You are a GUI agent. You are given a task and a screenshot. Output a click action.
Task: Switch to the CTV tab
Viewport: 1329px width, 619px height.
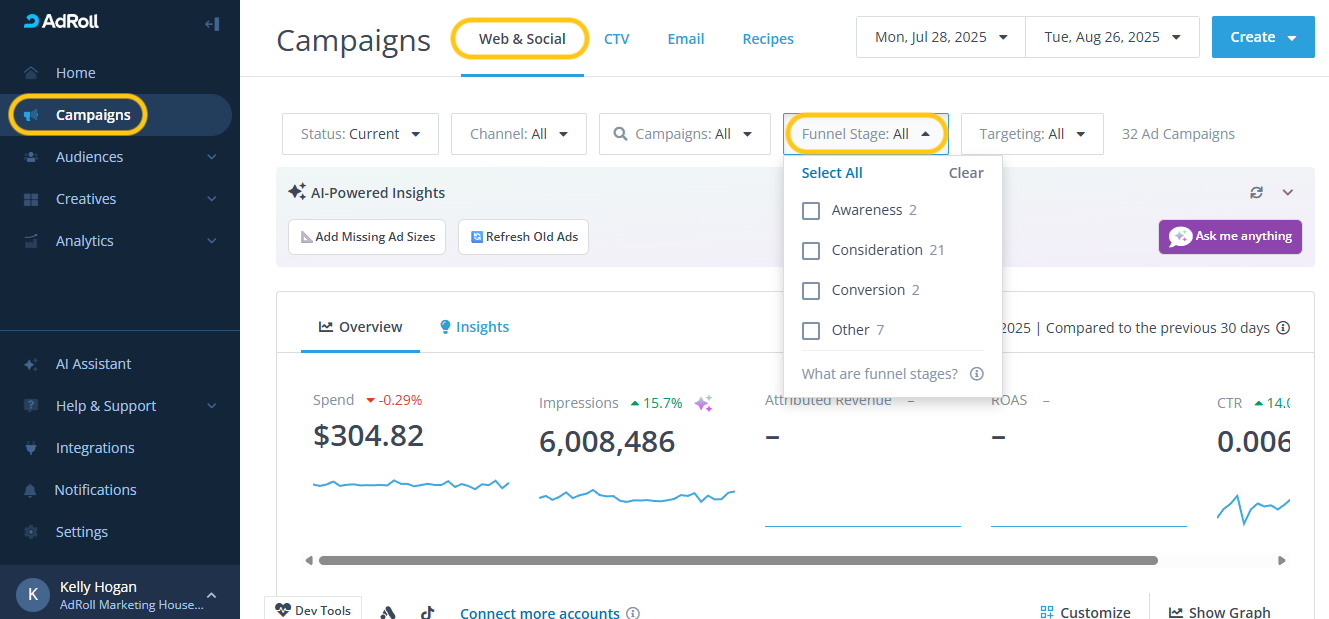tap(616, 39)
